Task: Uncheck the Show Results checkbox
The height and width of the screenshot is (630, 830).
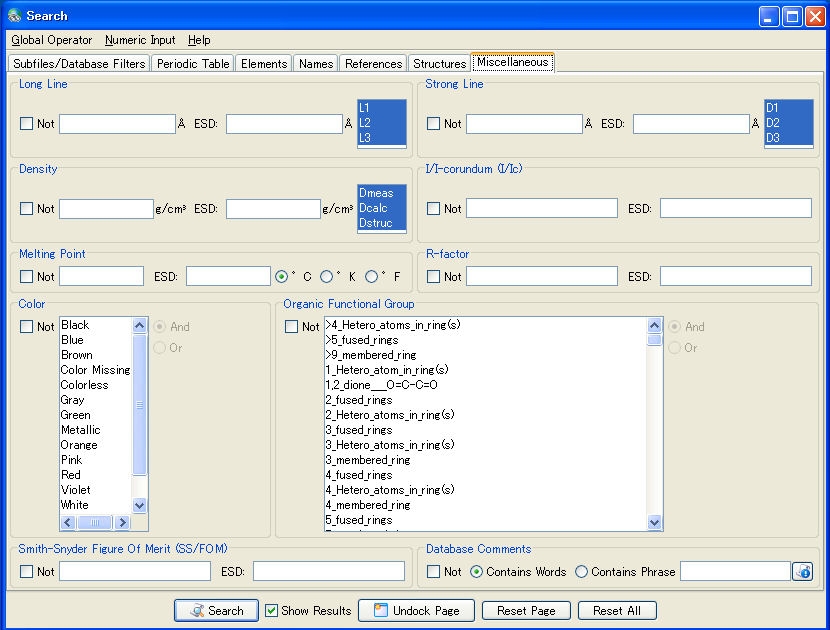Action: tap(271, 610)
